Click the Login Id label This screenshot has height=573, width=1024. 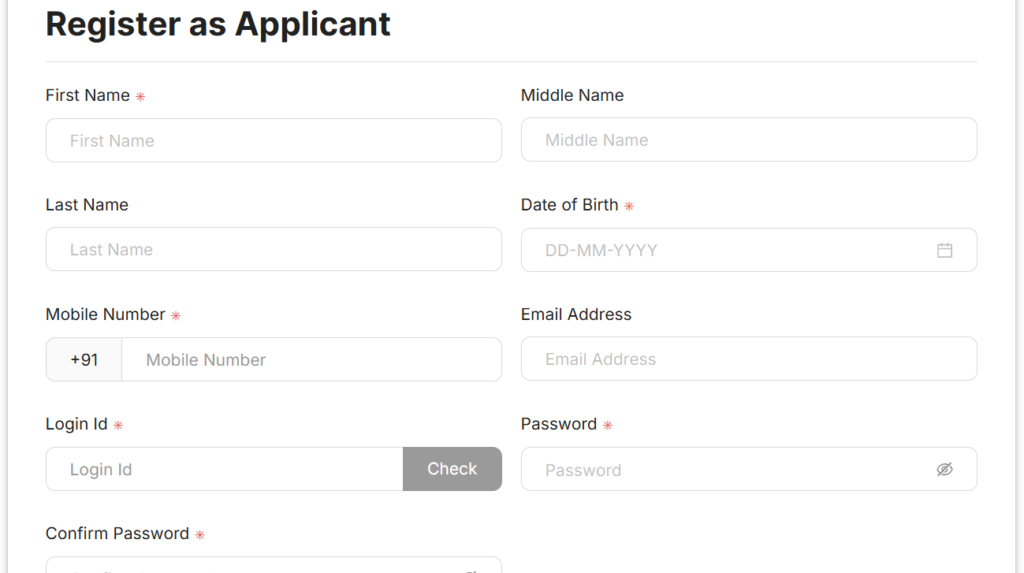click(x=76, y=424)
